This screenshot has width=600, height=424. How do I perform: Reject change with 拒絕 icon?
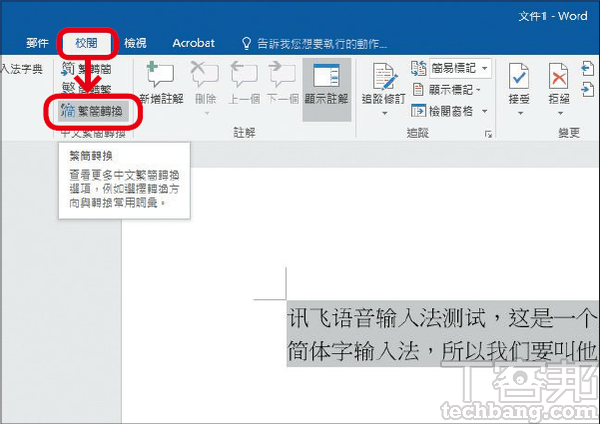559,76
